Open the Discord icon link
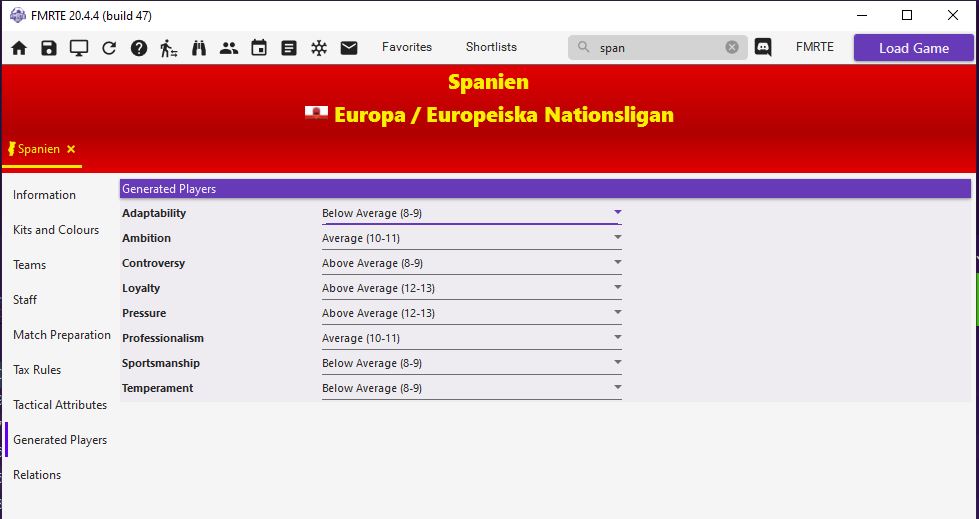The image size is (979, 519). 763,48
